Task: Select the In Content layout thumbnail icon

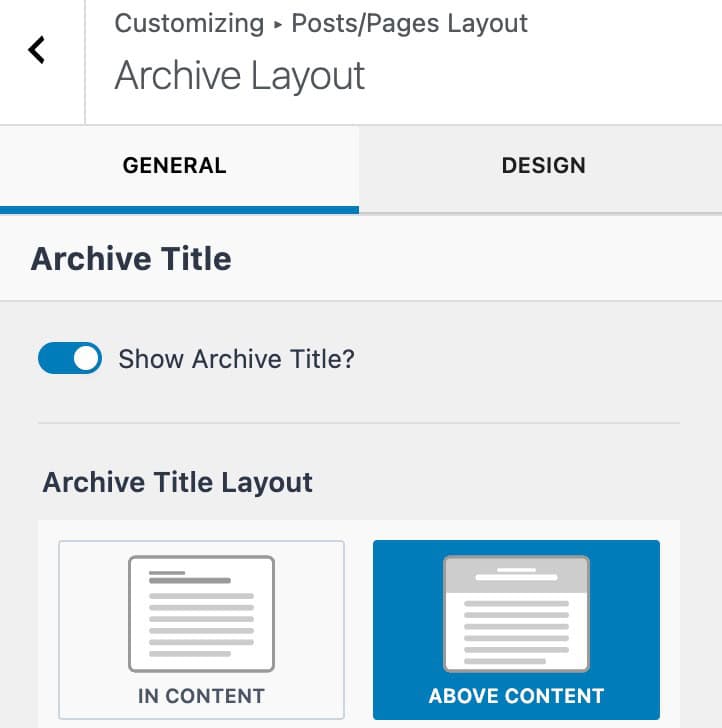Action: pyautogui.click(x=201, y=614)
